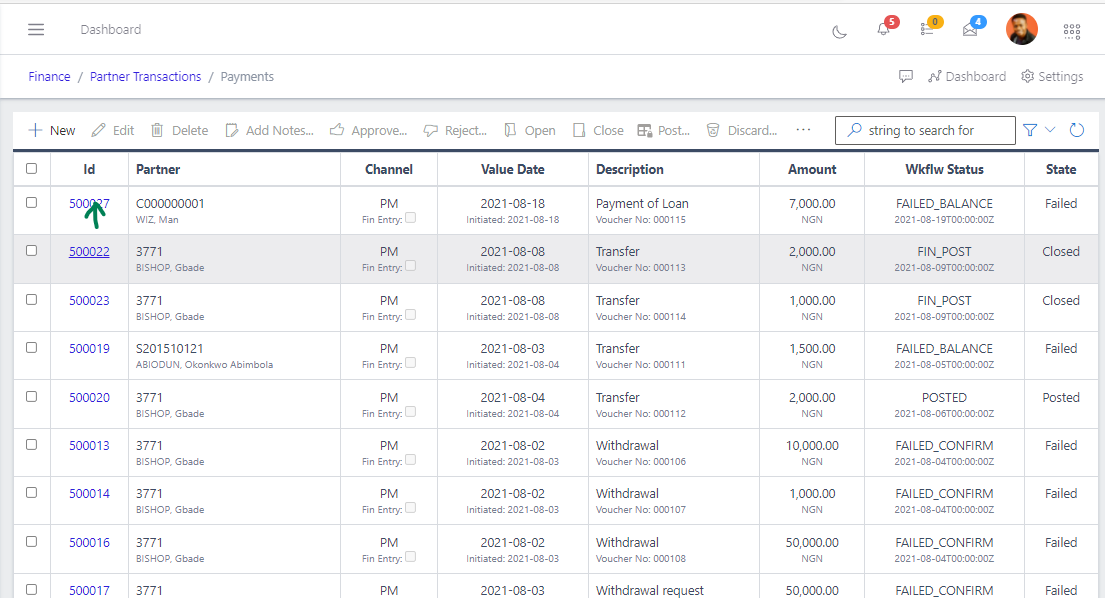Check messages with 4 unread mail
The height and width of the screenshot is (598, 1105).
tap(969, 29)
